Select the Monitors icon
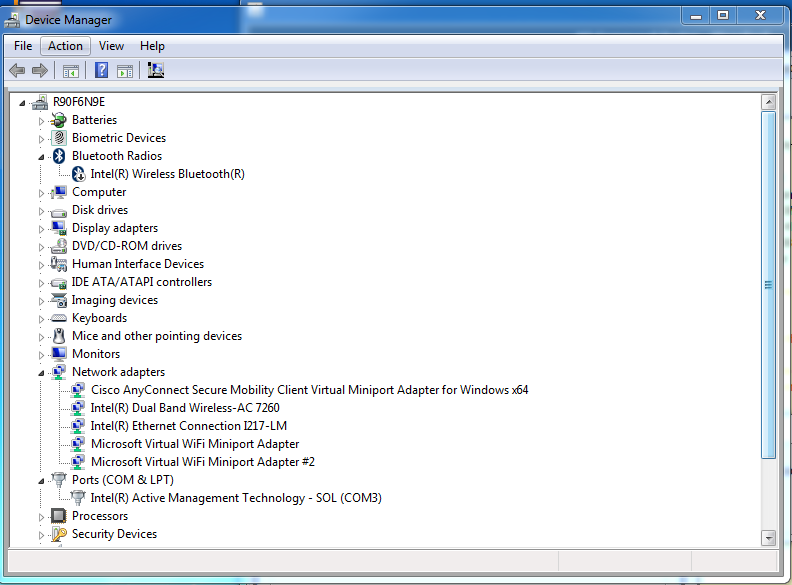Image resolution: width=792 pixels, height=585 pixels. pos(59,354)
